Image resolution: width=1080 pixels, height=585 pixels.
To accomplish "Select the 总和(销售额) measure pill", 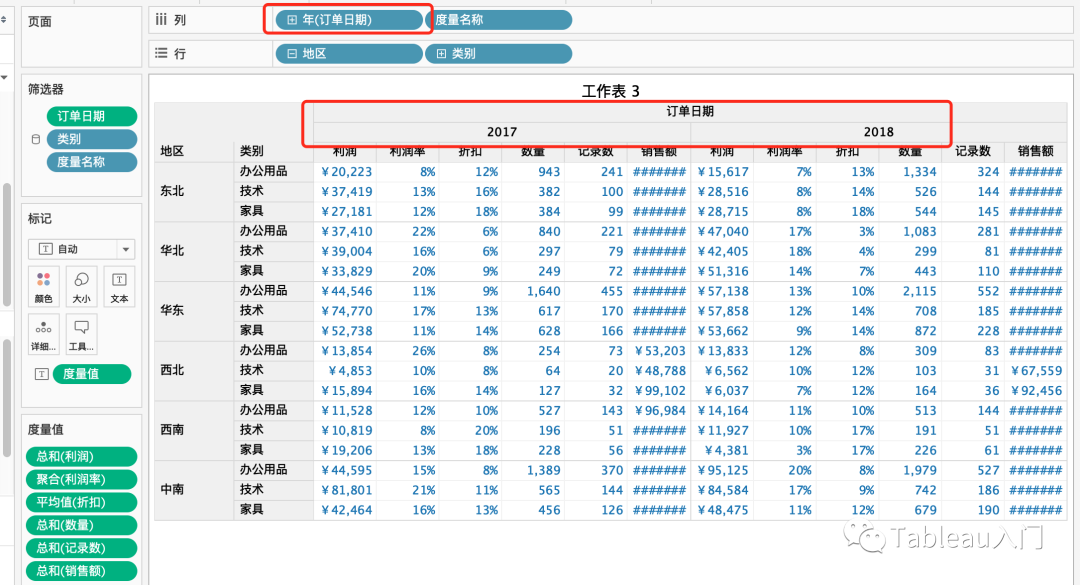I will [x=81, y=571].
